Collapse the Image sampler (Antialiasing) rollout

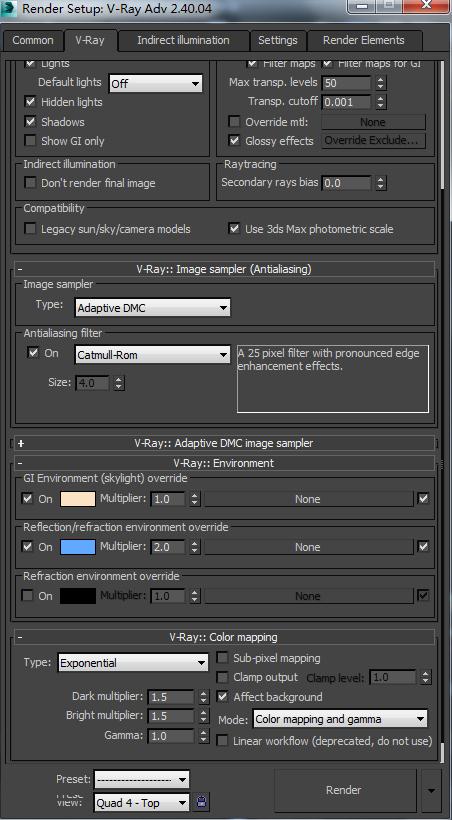tap(225, 269)
